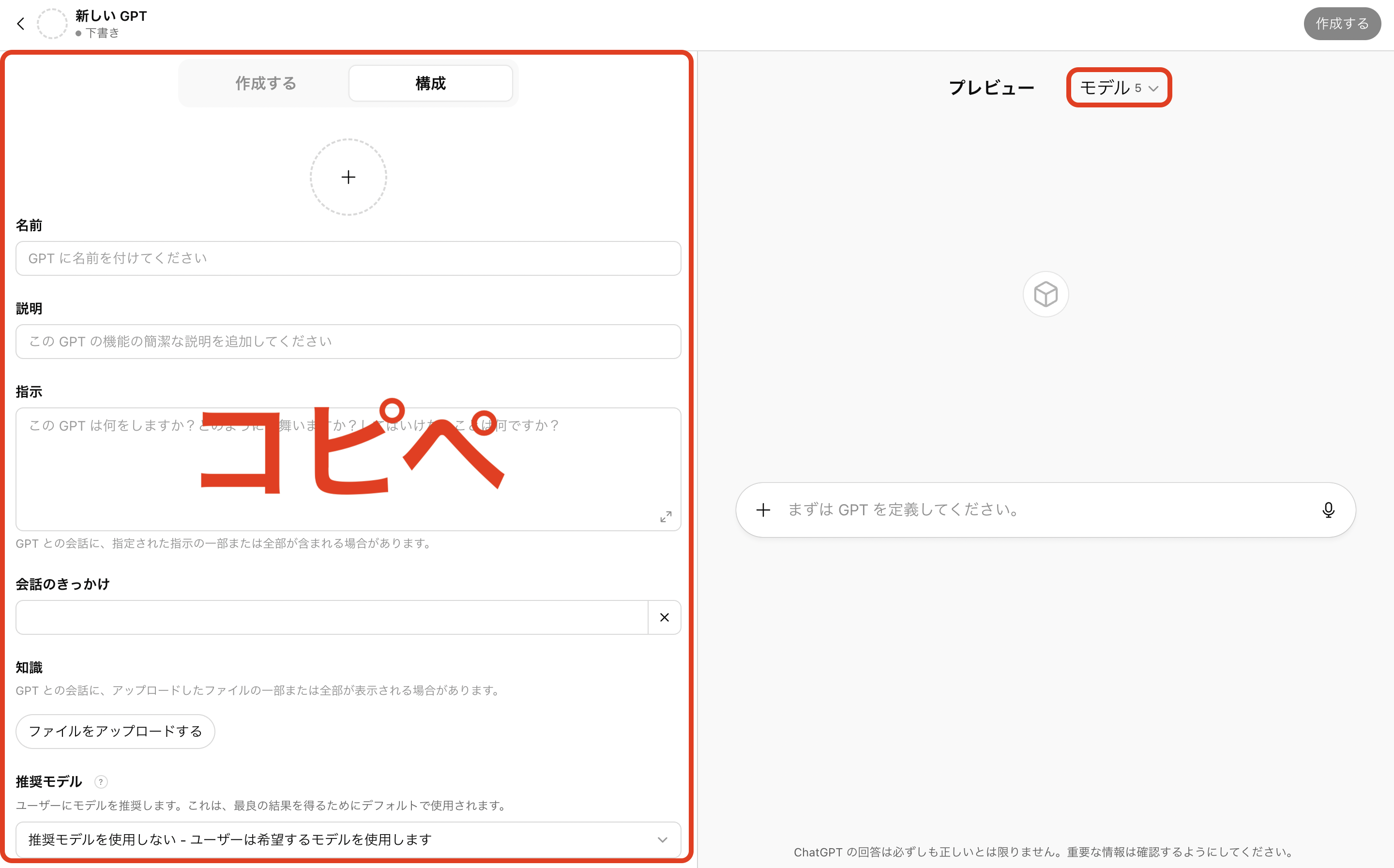Click the プレビュー heading
This screenshot has width=1394, height=868.
pyautogui.click(x=991, y=88)
